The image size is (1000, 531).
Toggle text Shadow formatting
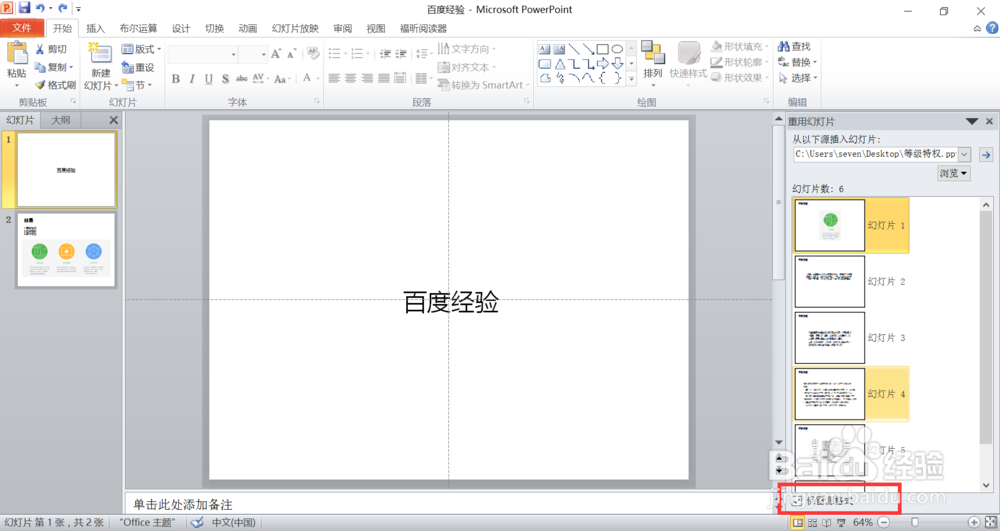225,79
